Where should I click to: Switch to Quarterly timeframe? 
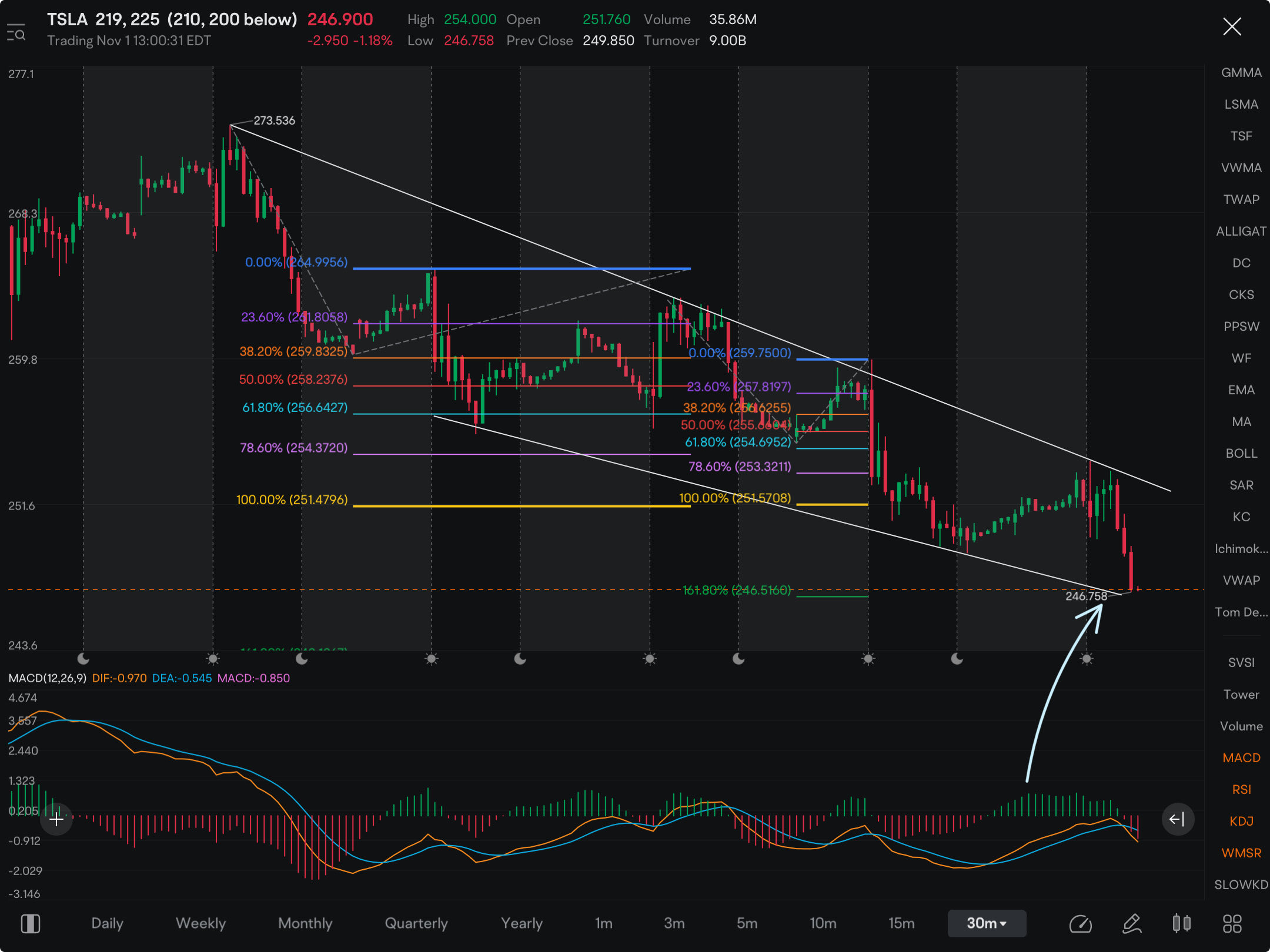416,923
